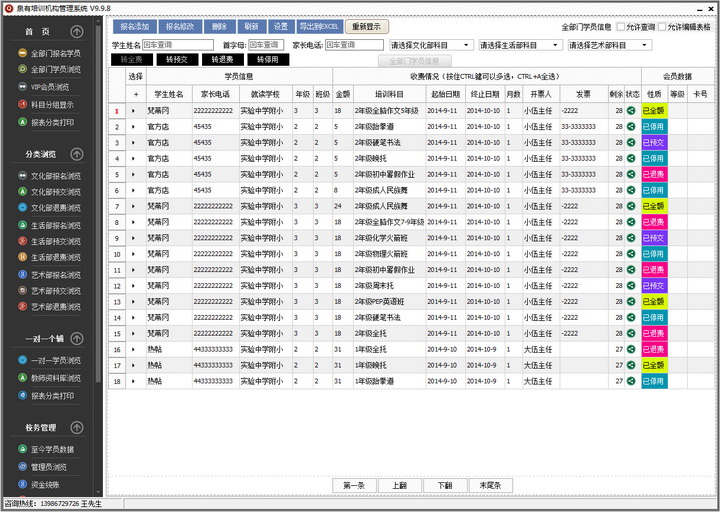Click the 下翻 page button
This screenshot has height=512, width=720.
tap(445, 485)
